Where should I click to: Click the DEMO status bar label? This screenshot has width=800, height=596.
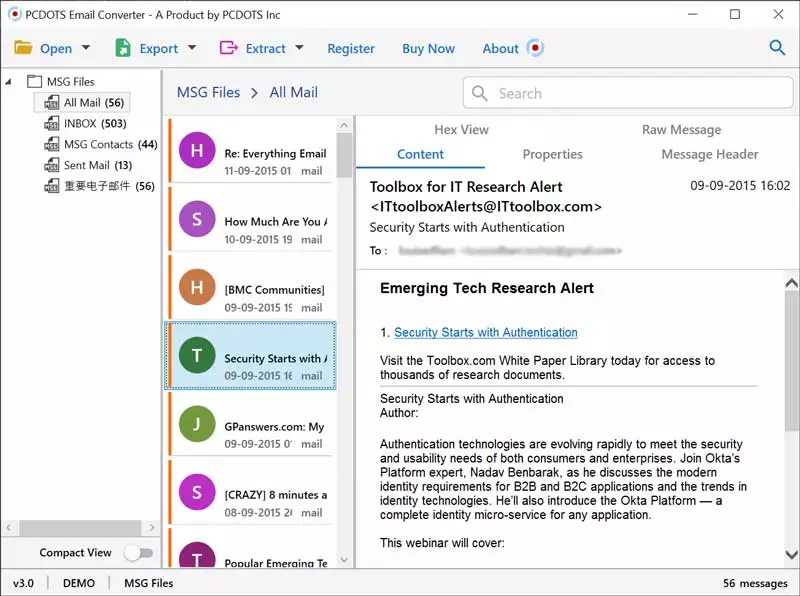79,583
